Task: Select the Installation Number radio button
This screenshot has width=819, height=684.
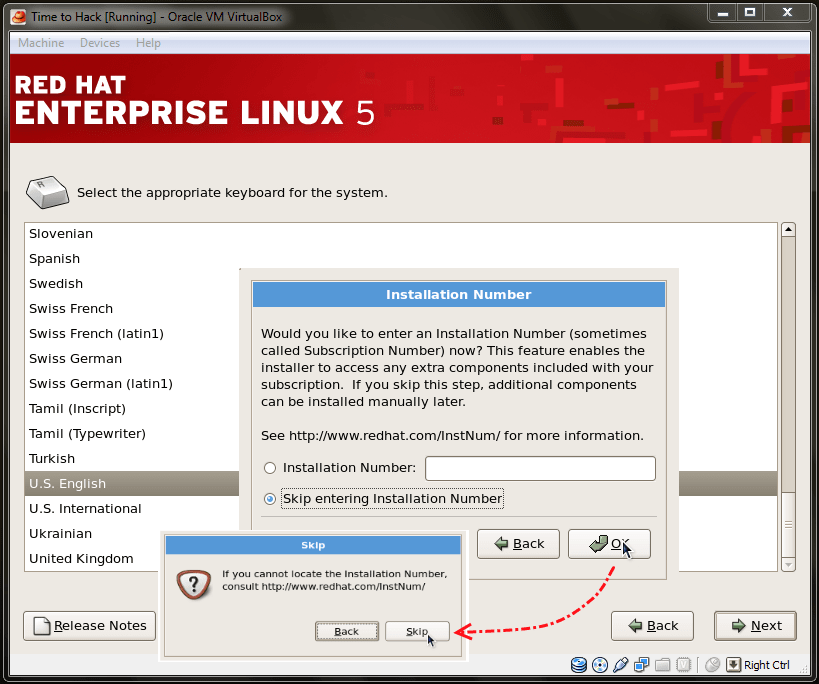Action: (x=270, y=468)
